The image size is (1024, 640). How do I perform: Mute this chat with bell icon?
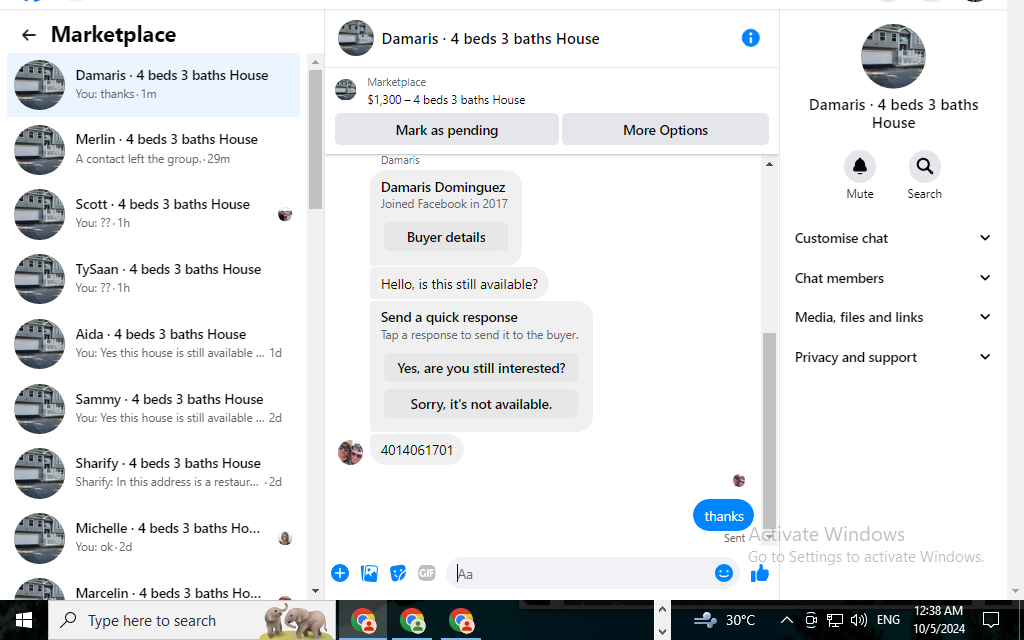(859, 167)
